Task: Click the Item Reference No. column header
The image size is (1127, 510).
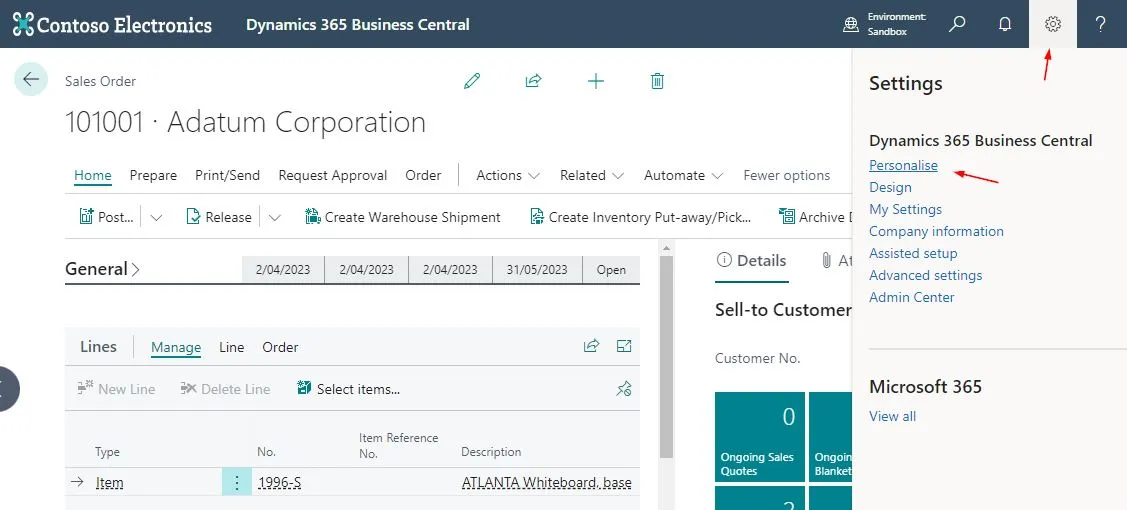Action: click(x=398, y=445)
